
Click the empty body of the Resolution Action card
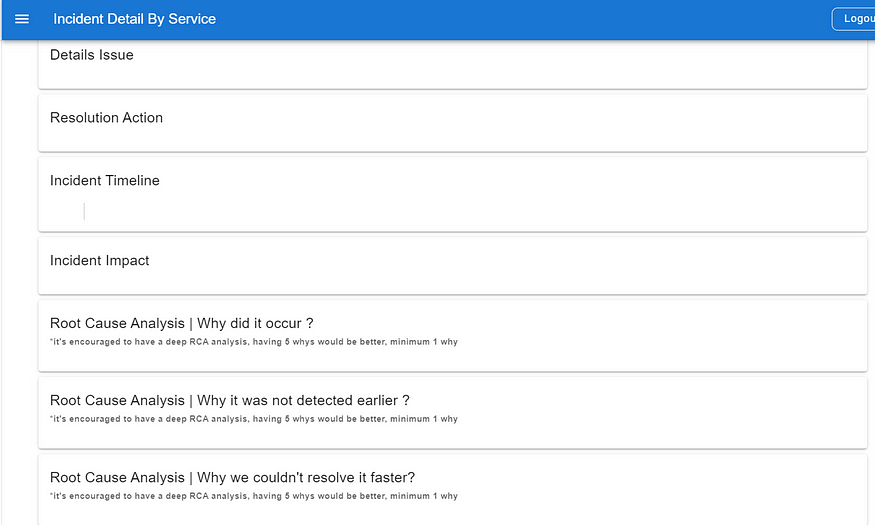pos(452,138)
